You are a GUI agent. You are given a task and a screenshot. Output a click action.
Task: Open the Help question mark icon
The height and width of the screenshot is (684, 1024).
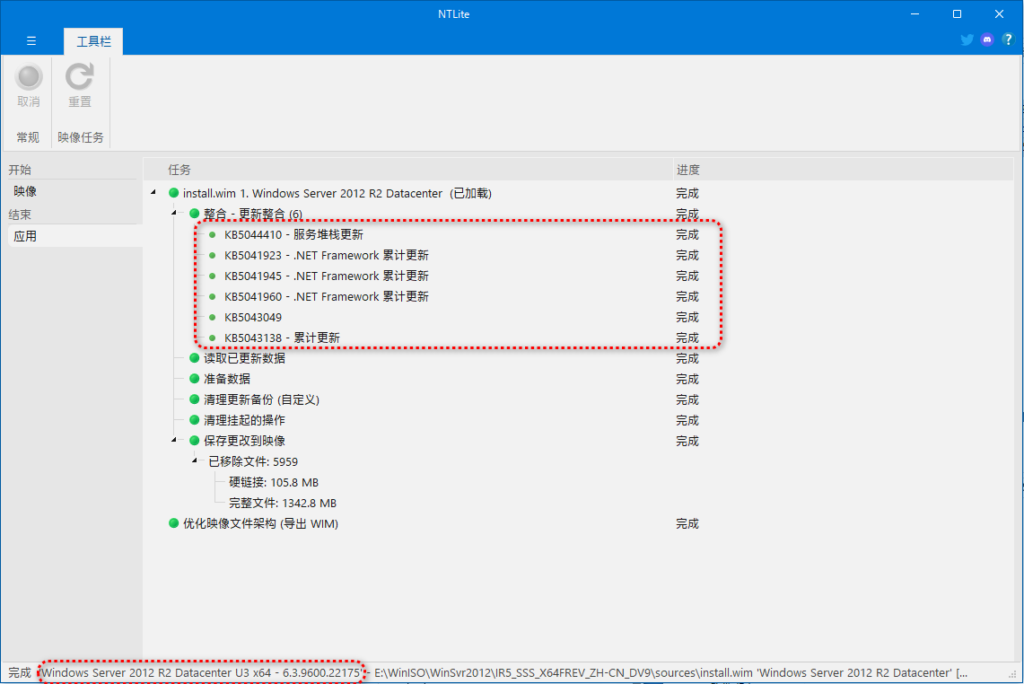point(1009,40)
